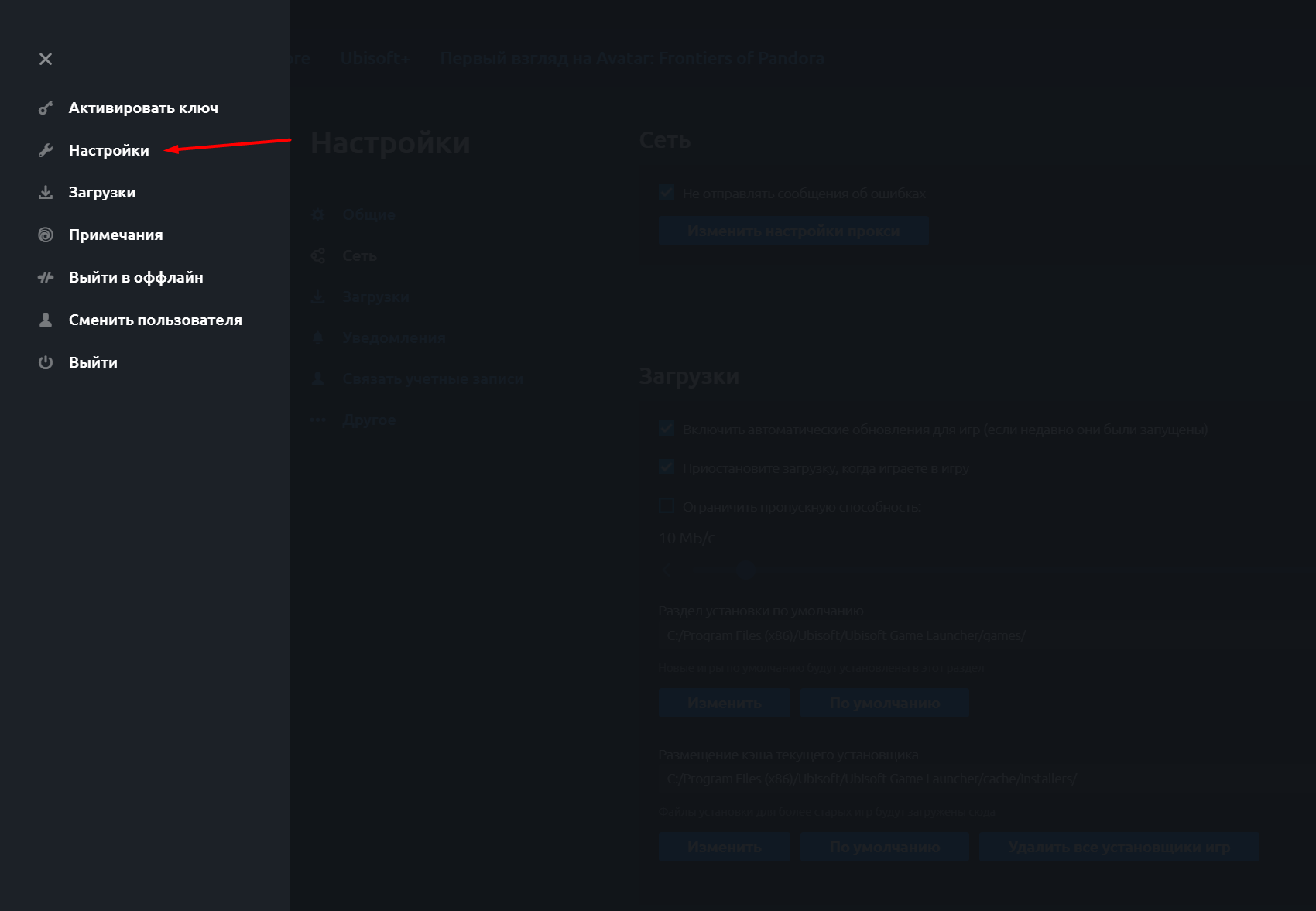This screenshot has height=911, width=1316.
Task: Toggle Не отправлять сообщения об ошибках checkbox
Action: tap(667, 193)
